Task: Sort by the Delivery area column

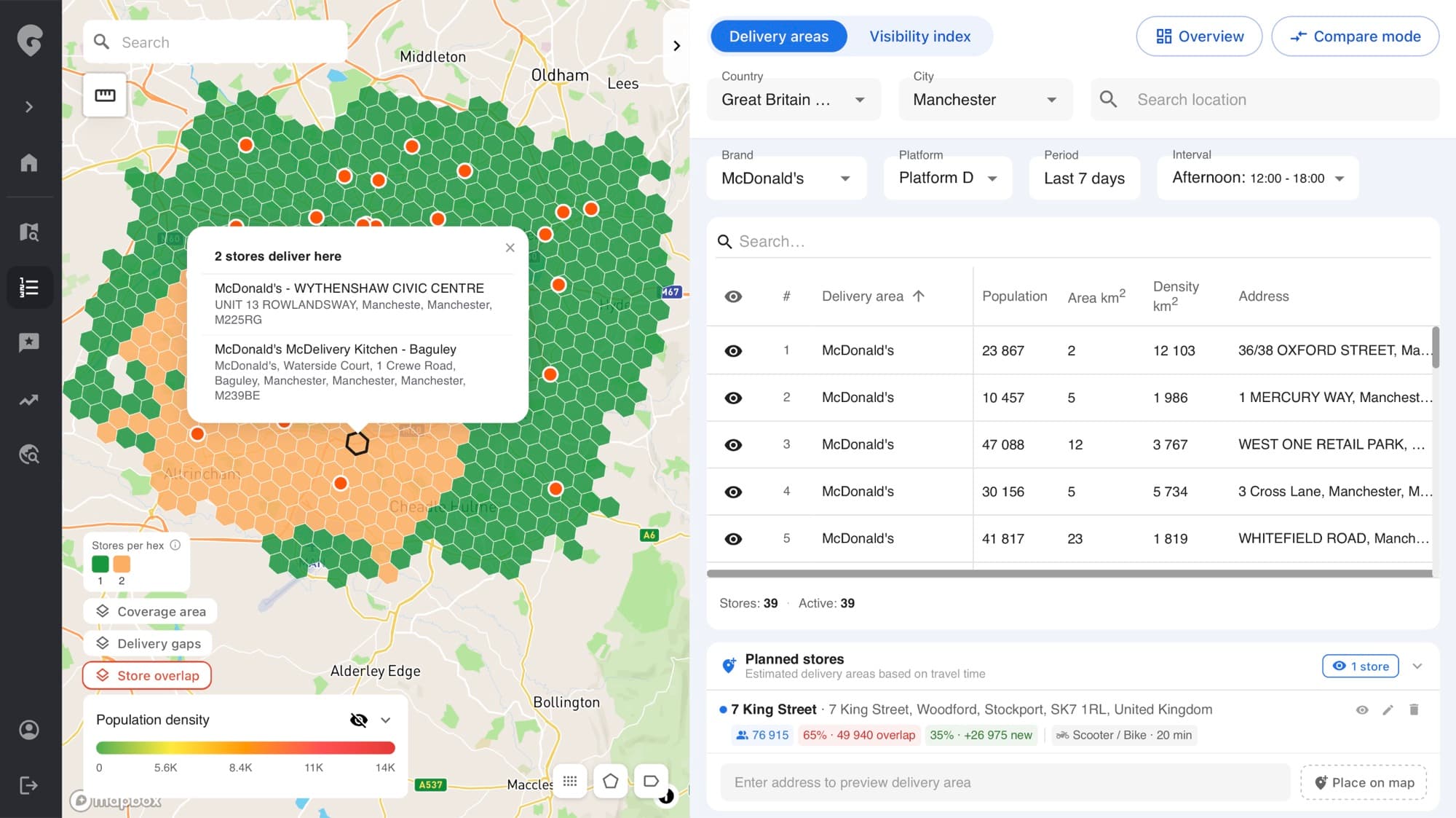Action: [873, 296]
